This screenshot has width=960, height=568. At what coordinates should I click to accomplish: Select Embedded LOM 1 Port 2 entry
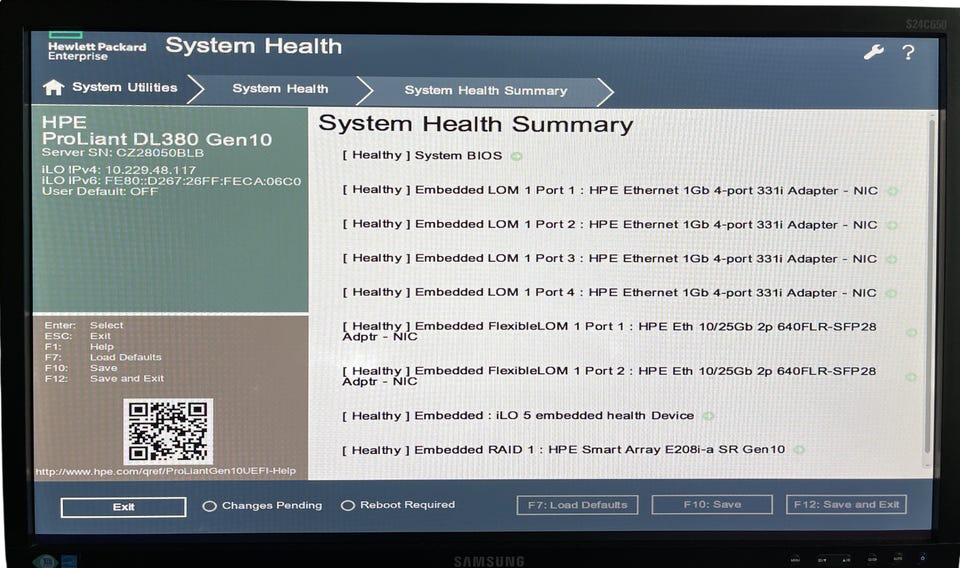pos(610,225)
